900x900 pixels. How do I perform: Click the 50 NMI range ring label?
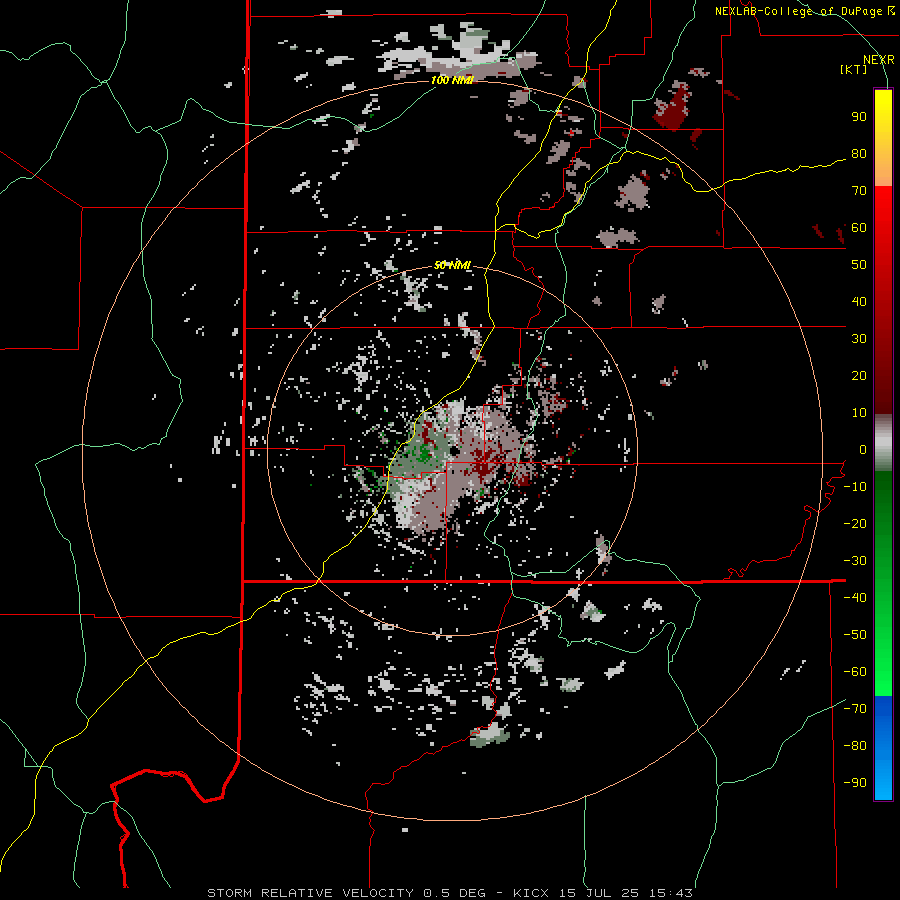[x=452, y=265]
